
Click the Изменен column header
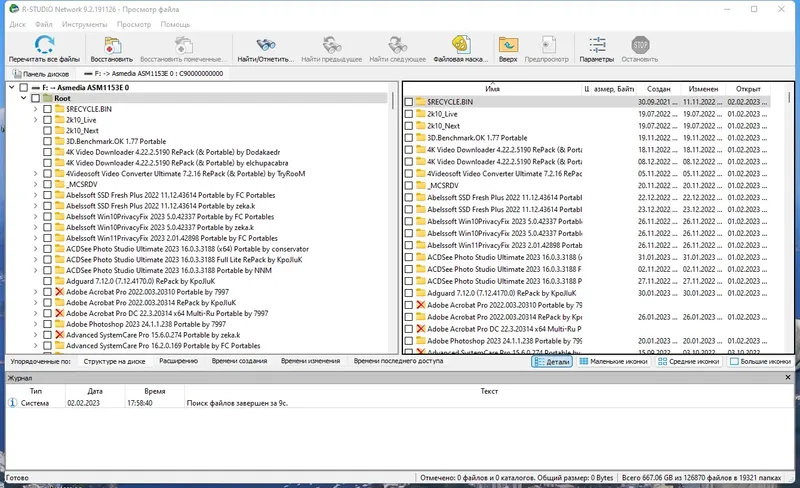[703, 89]
